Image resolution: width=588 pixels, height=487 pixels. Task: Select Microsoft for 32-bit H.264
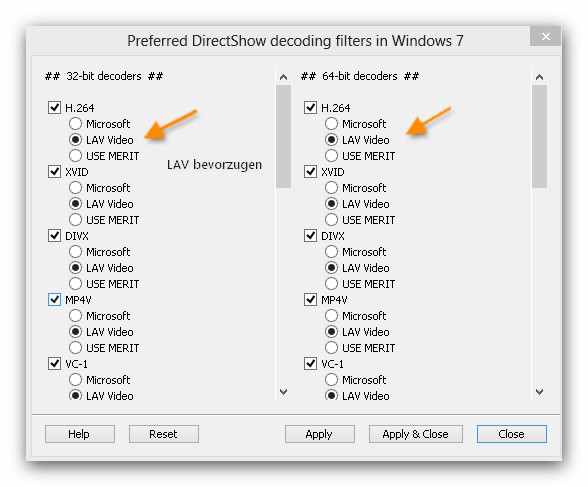(75, 123)
